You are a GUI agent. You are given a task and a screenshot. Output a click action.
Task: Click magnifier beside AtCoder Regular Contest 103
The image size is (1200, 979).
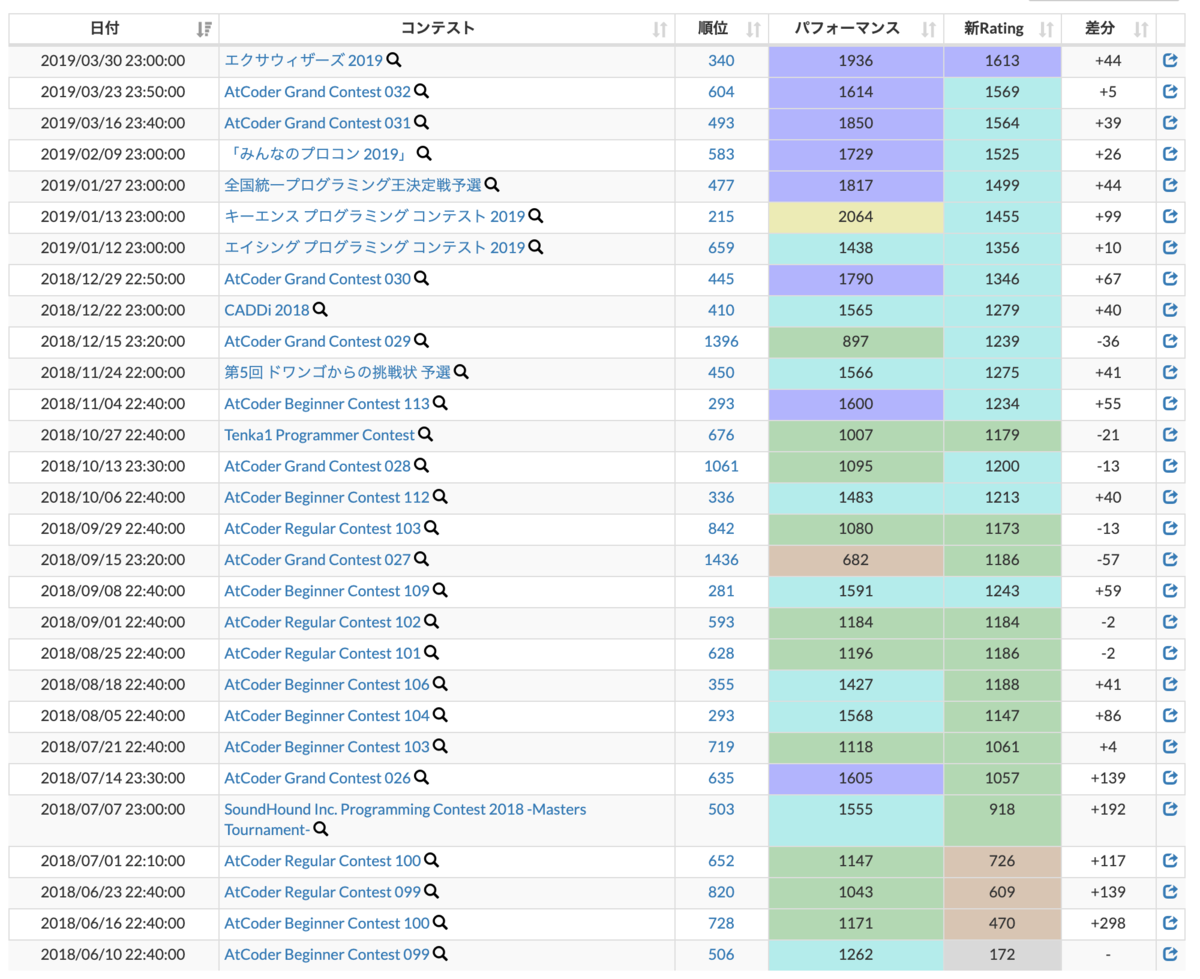pyautogui.click(x=431, y=527)
